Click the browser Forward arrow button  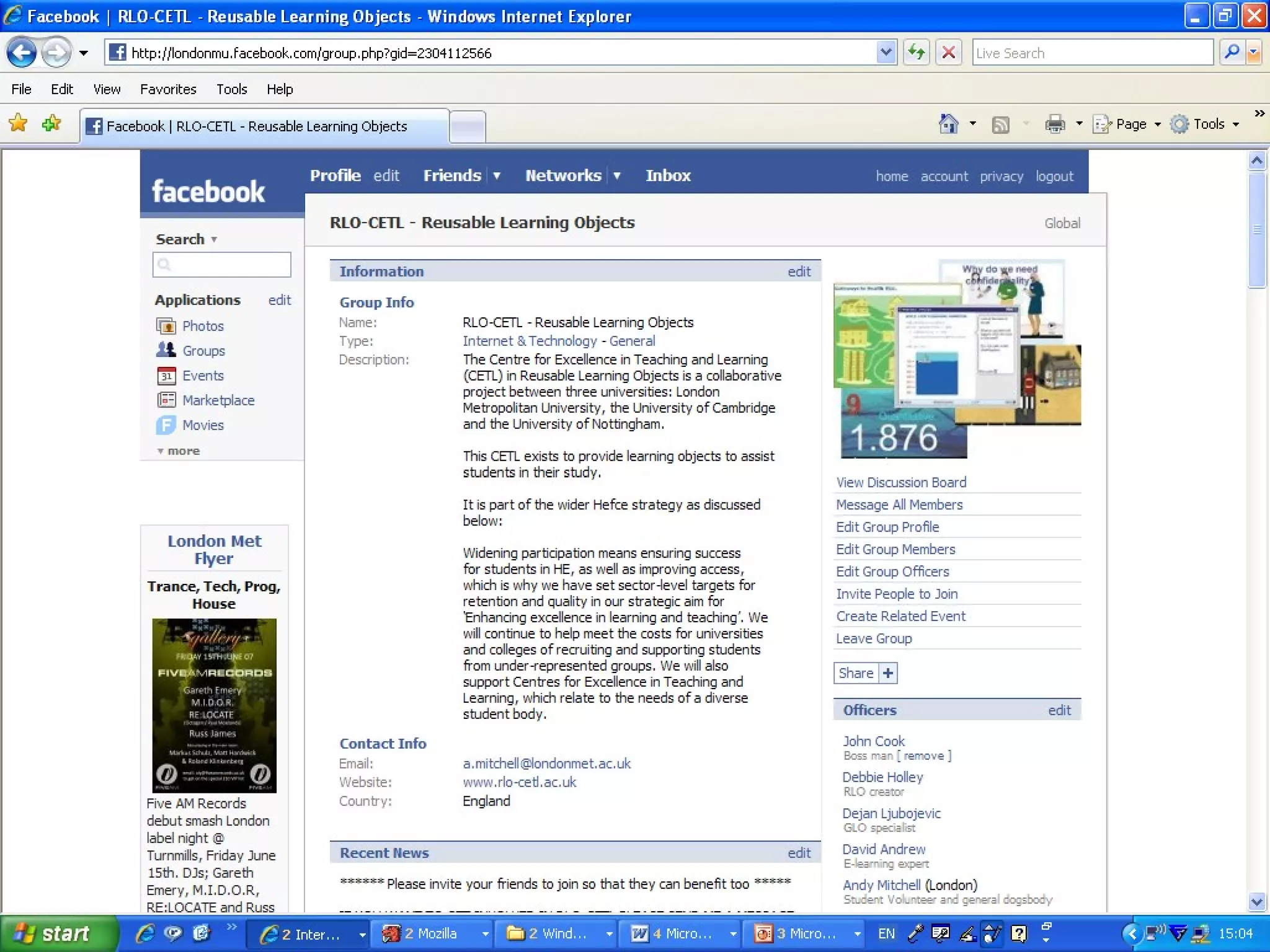point(56,53)
